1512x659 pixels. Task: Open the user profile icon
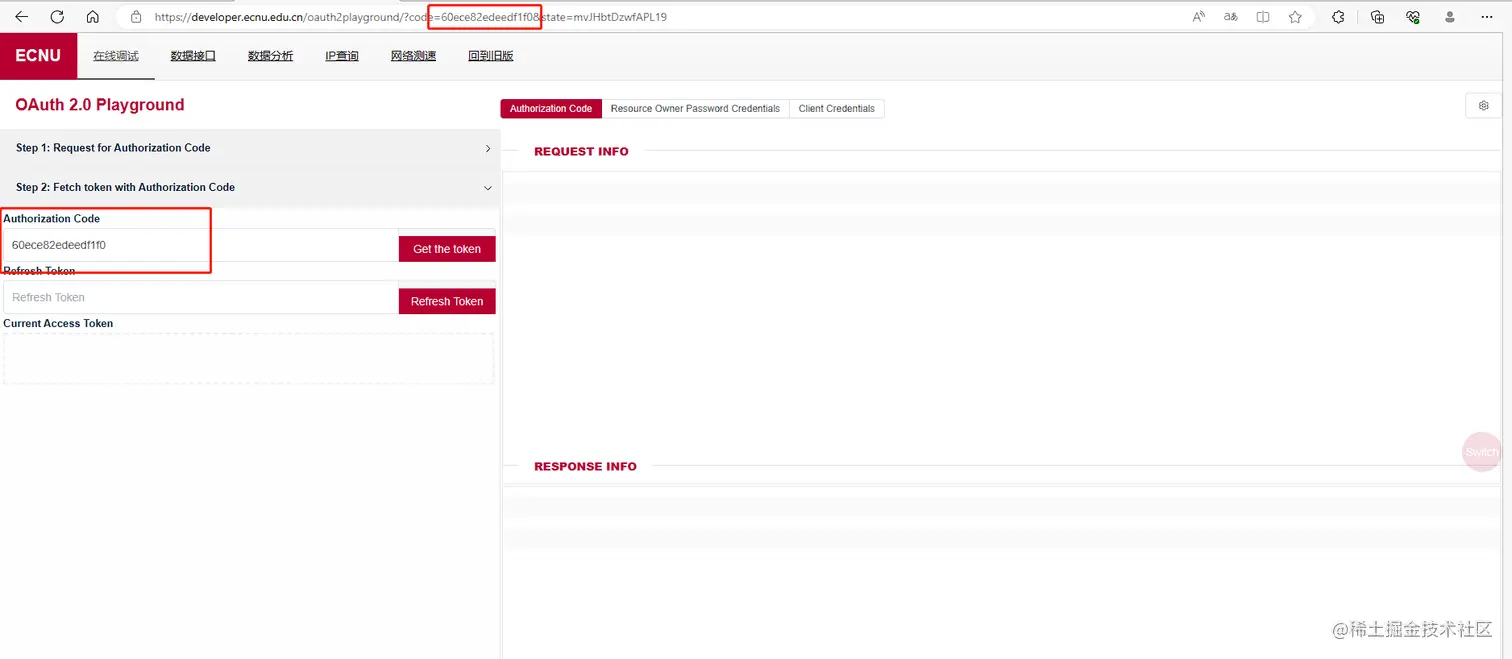[1450, 17]
